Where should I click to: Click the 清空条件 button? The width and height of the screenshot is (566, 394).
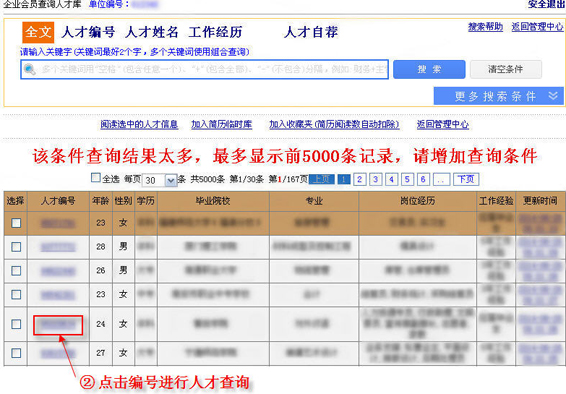pos(506,69)
